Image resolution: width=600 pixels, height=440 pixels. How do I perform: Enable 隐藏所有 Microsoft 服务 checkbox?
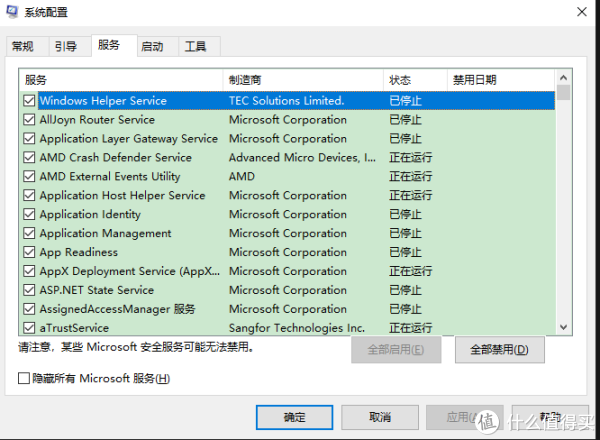[x=25, y=378]
